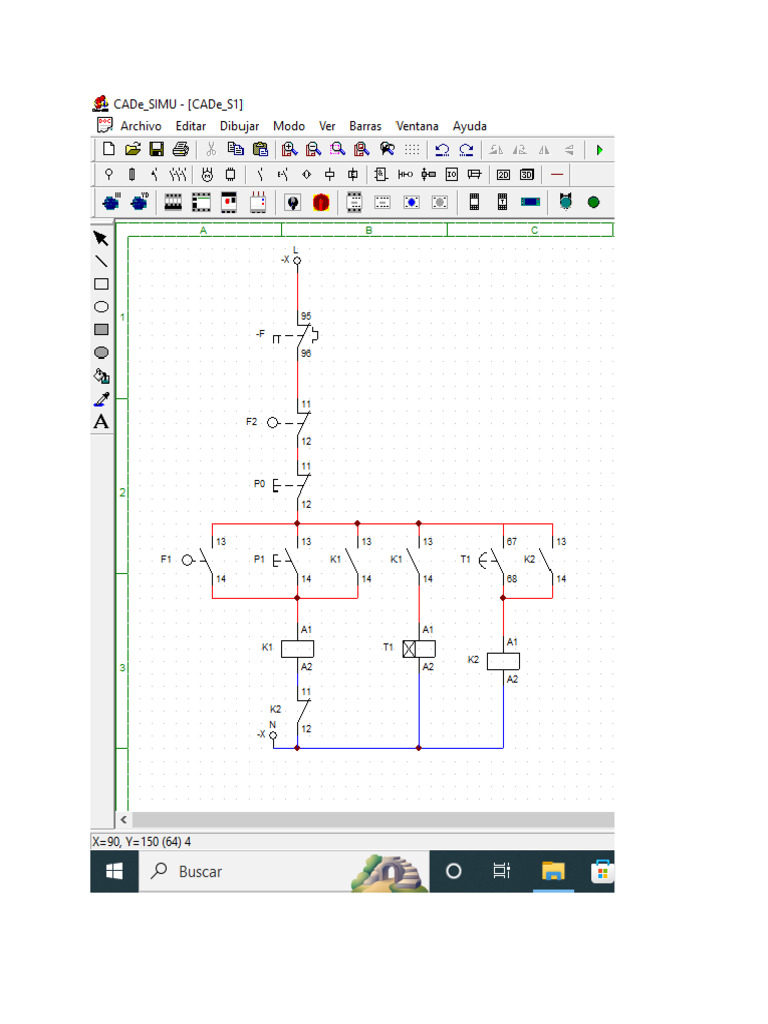The height and width of the screenshot is (1024, 768).
Task: Toggle the grid dots display button
Action: click(412, 150)
